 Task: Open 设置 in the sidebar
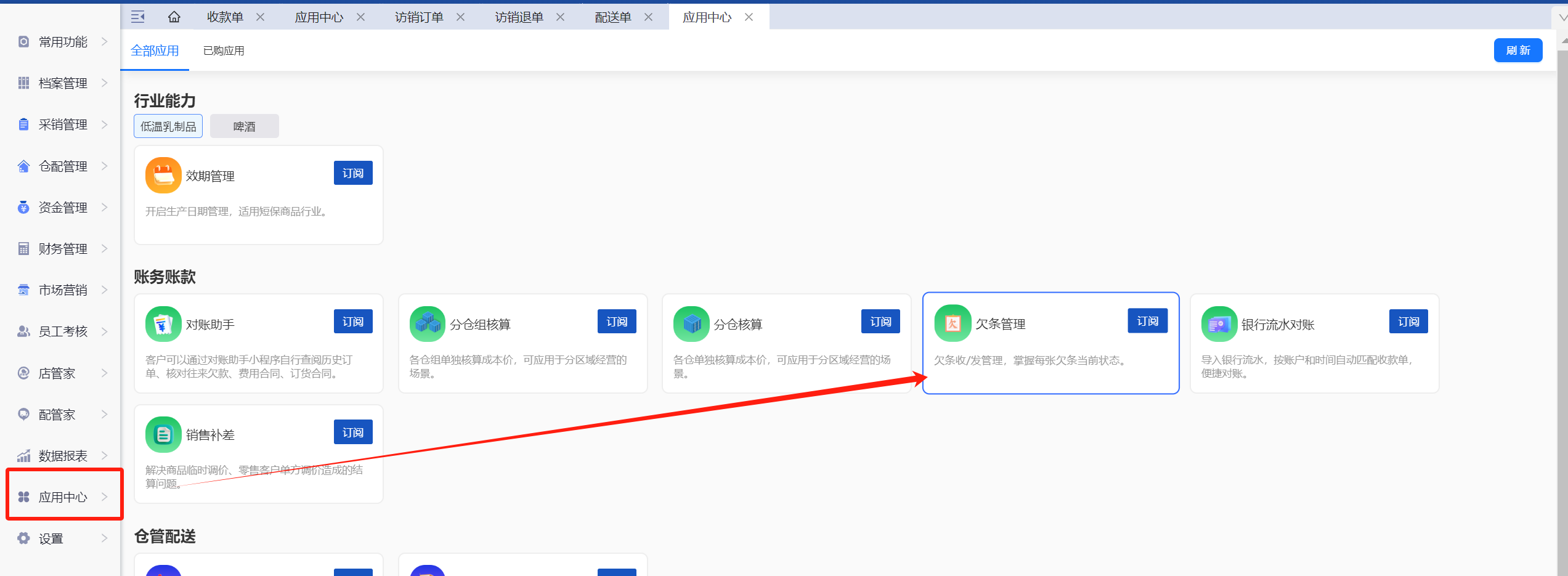click(63, 538)
